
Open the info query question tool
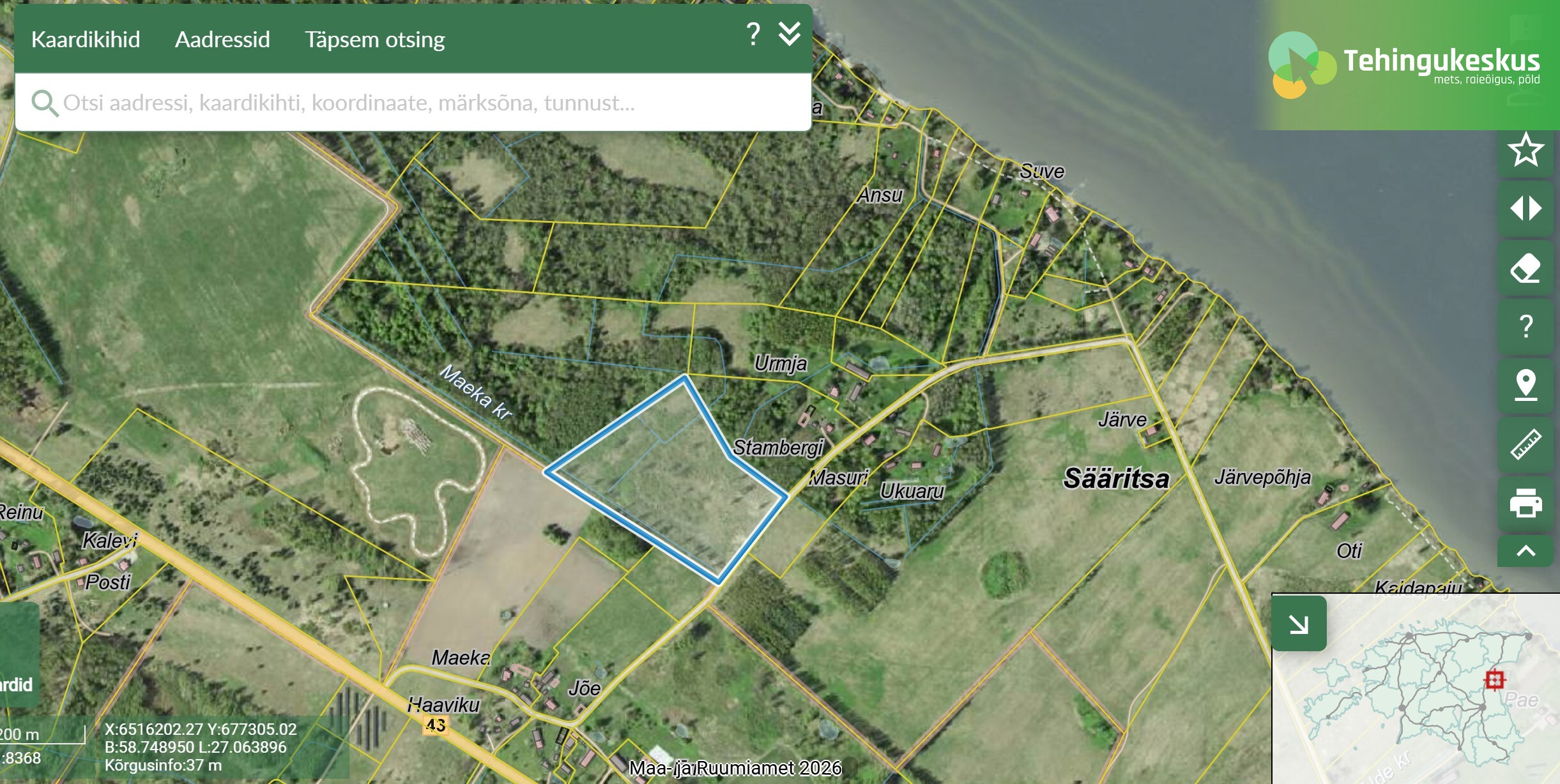pos(1526,327)
